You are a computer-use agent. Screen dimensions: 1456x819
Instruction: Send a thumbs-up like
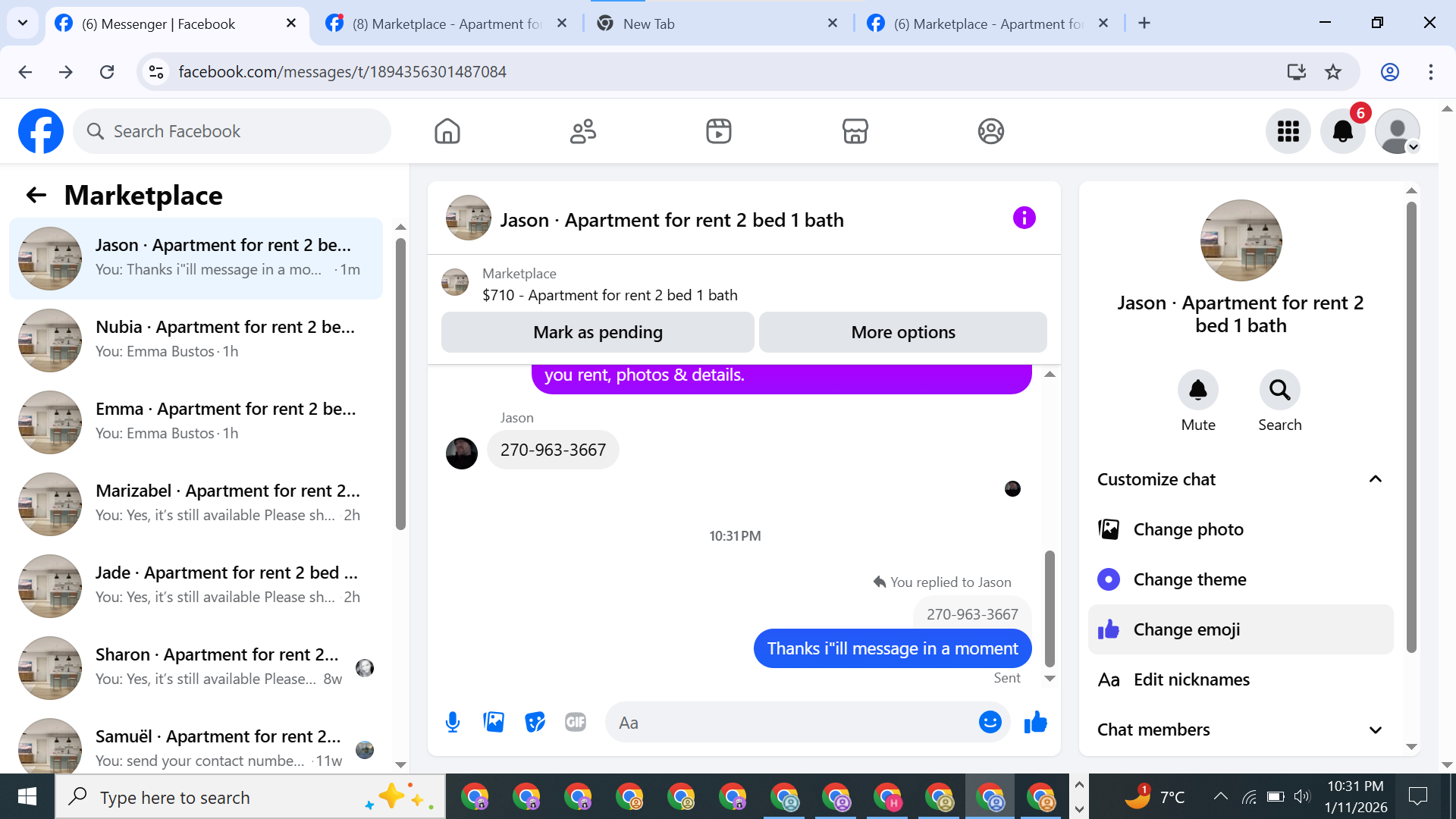[1035, 723]
